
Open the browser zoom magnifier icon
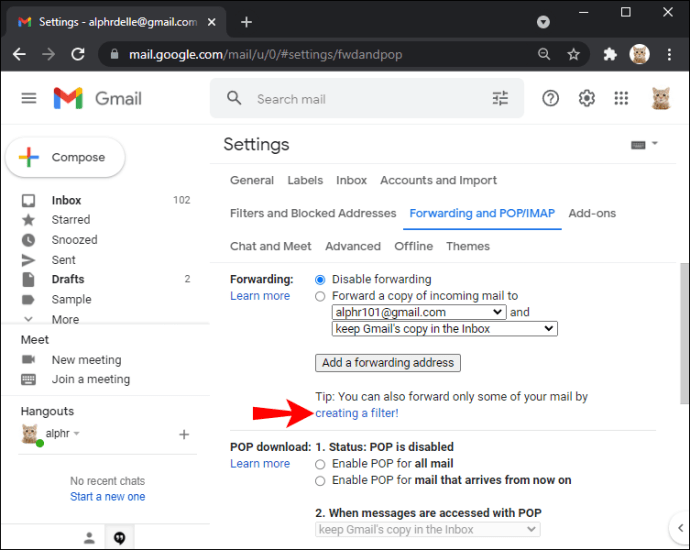[x=544, y=54]
